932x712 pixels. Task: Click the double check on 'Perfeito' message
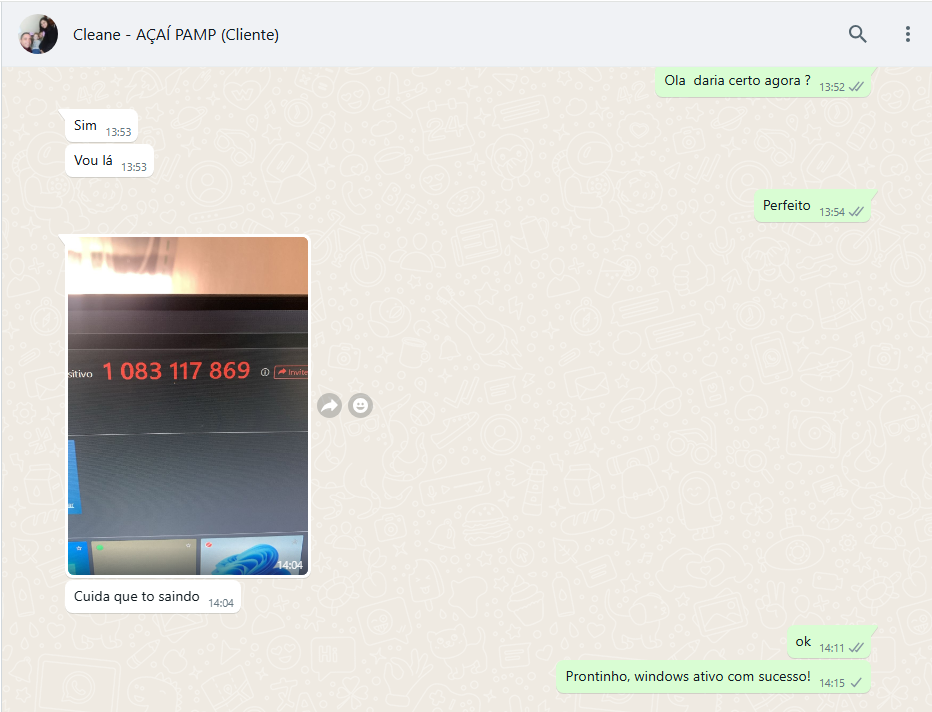pyautogui.click(x=857, y=212)
